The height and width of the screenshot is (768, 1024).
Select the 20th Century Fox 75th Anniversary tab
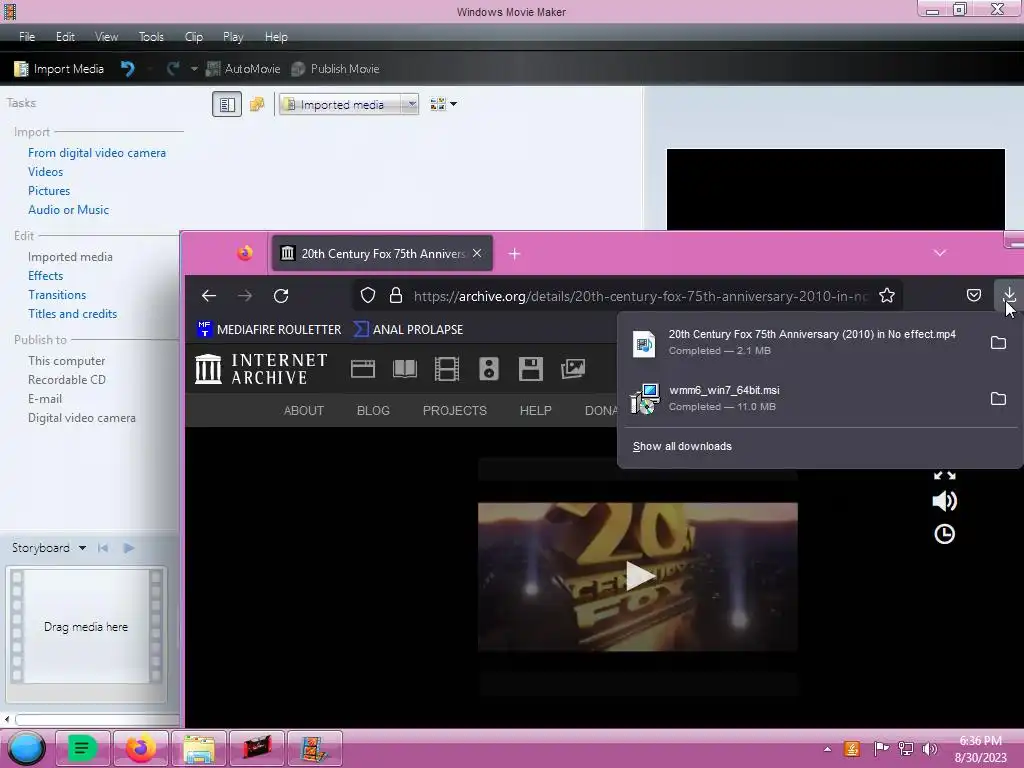[382, 253]
